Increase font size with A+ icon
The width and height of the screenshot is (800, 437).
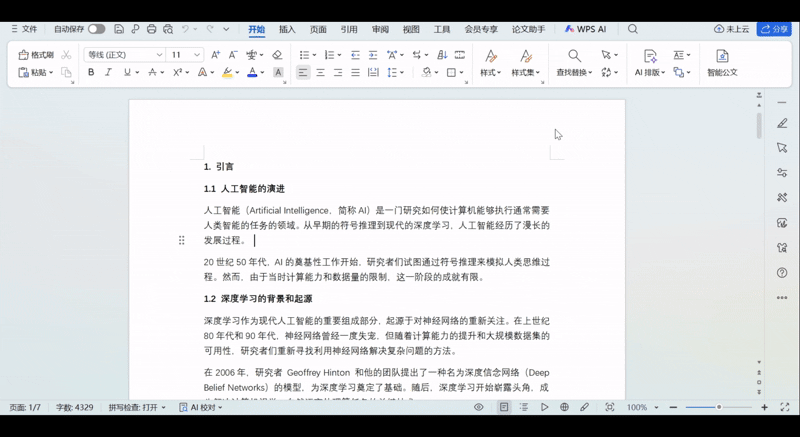216,55
